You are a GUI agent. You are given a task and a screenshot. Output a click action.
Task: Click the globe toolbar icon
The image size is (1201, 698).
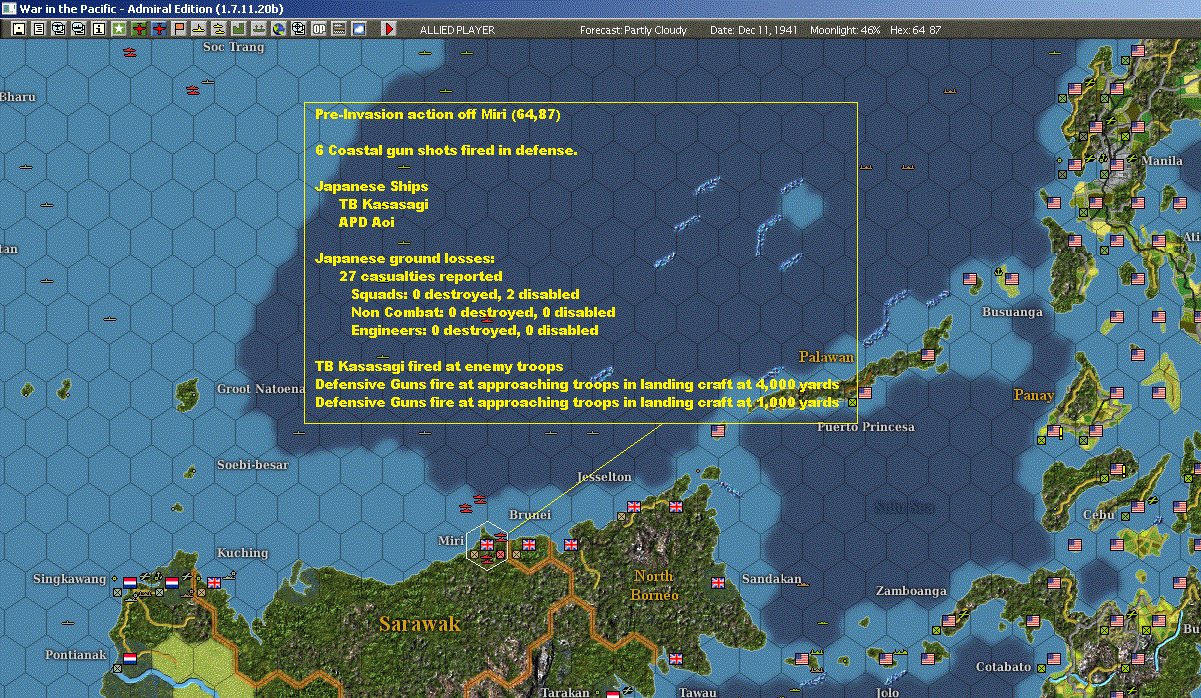pyautogui.click(x=278, y=29)
